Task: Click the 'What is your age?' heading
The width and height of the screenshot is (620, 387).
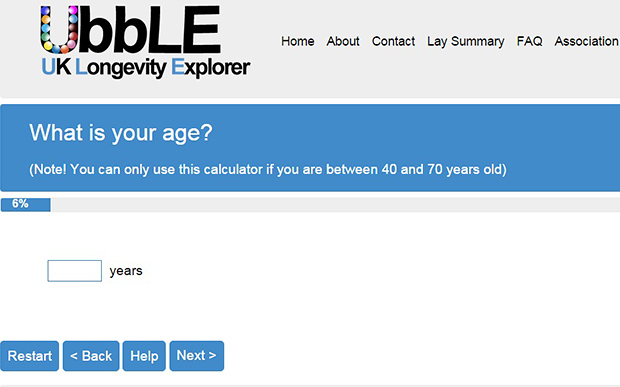Action: pyautogui.click(x=121, y=133)
